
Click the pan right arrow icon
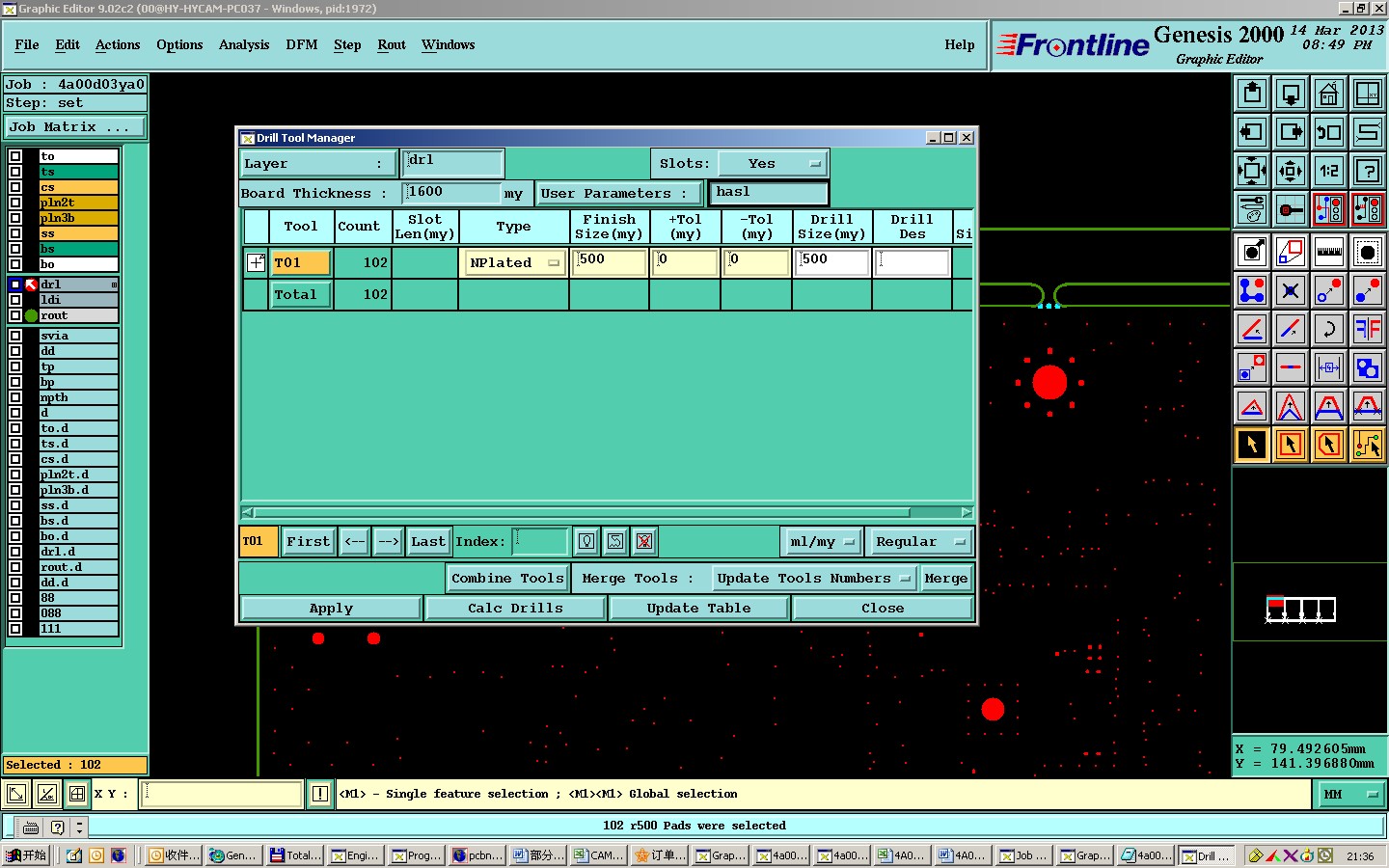point(1291,132)
